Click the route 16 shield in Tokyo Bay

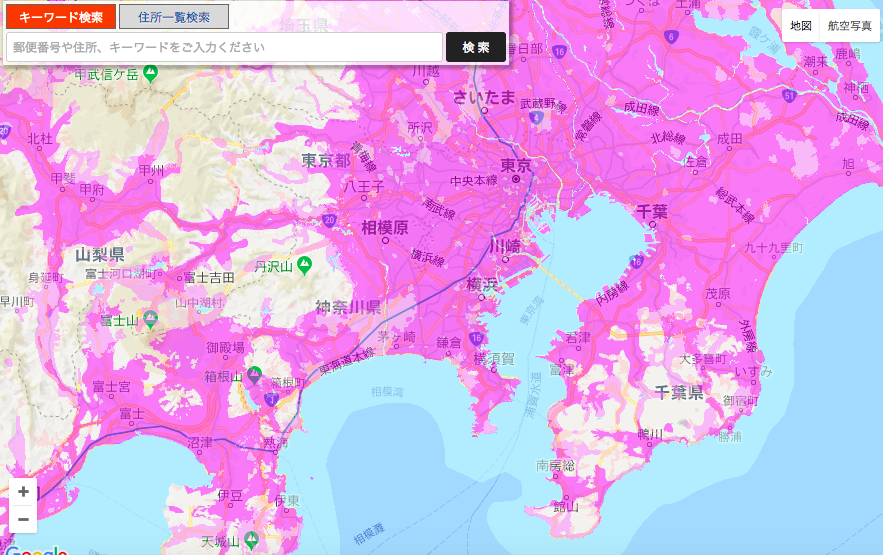click(637, 261)
